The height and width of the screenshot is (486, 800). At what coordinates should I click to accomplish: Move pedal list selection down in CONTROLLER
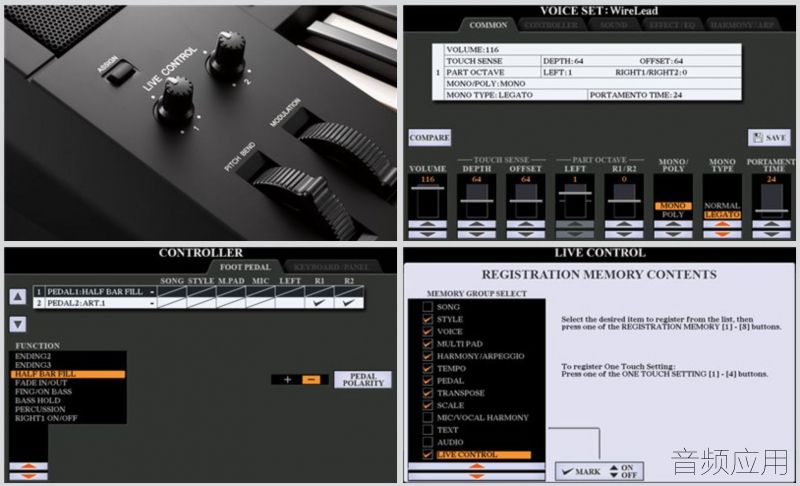coord(18,324)
